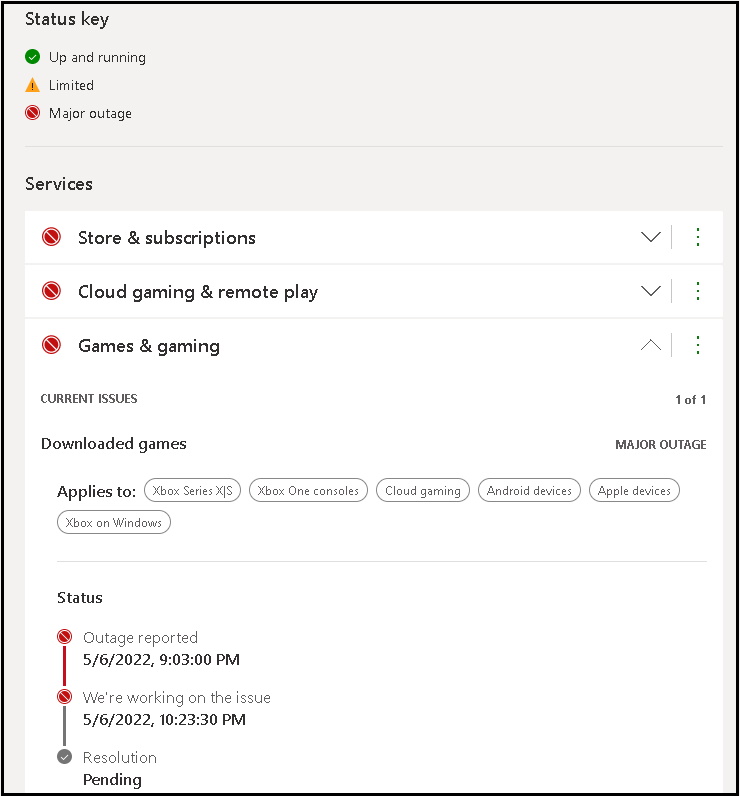Select the Xbox Series X|S tag
Image resolution: width=740 pixels, height=796 pixels.
point(192,490)
